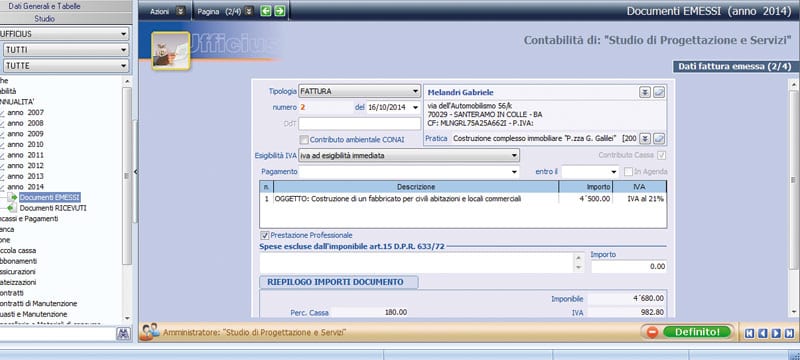Select Contratti di Manutenzione tree item
Image resolution: width=800 pixels, height=360 pixels.
(x=39, y=303)
